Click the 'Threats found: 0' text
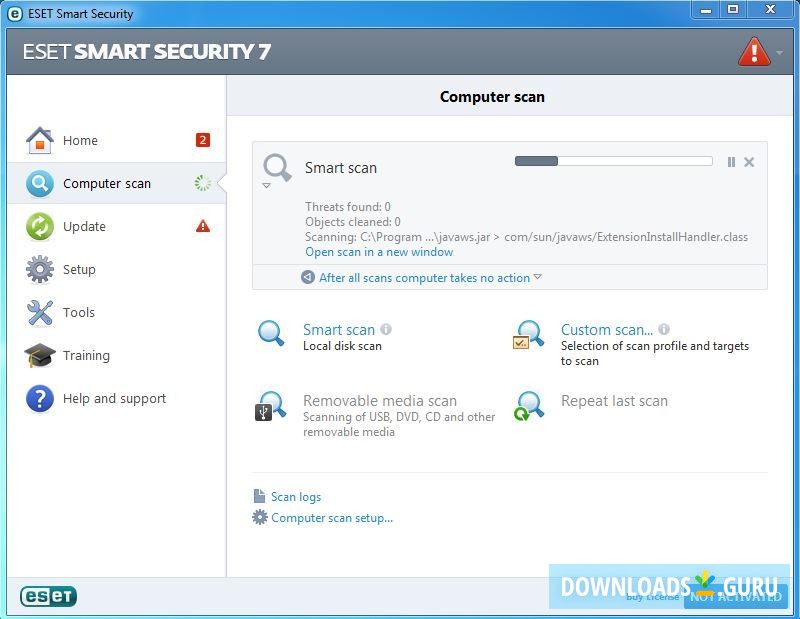Viewport: 800px width, 619px height. click(348, 207)
